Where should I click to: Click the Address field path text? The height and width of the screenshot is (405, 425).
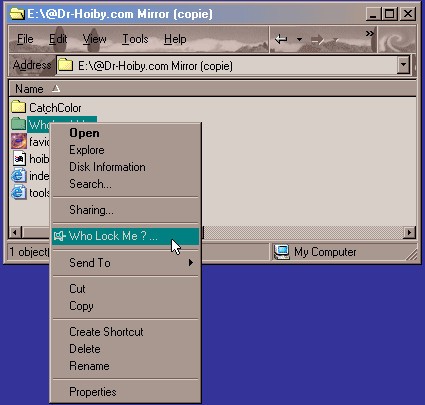tap(155, 66)
